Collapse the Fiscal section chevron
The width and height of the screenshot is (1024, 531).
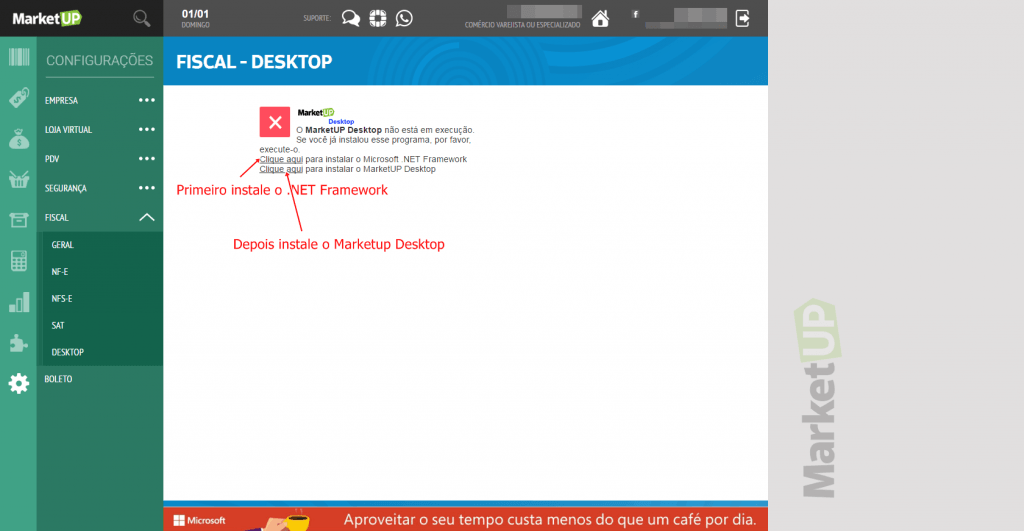[x=147, y=217]
